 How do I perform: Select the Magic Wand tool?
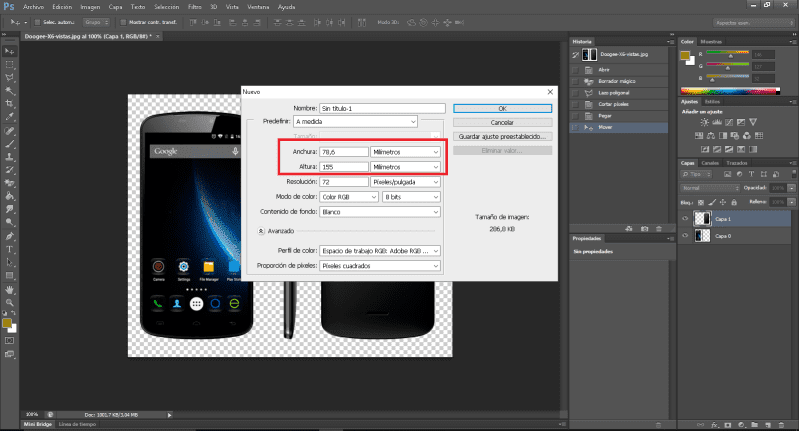(x=9, y=91)
